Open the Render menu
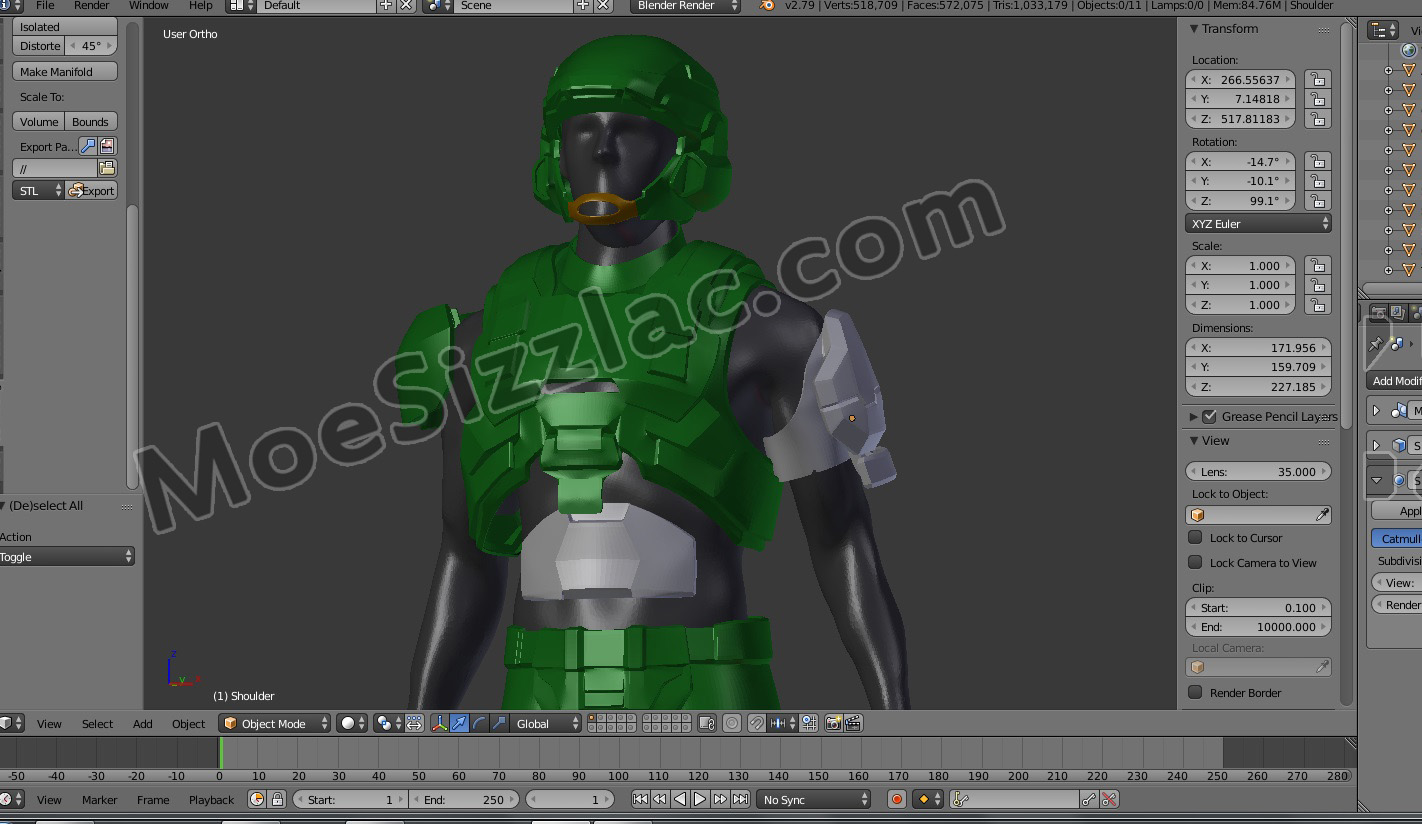 (x=91, y=5)
